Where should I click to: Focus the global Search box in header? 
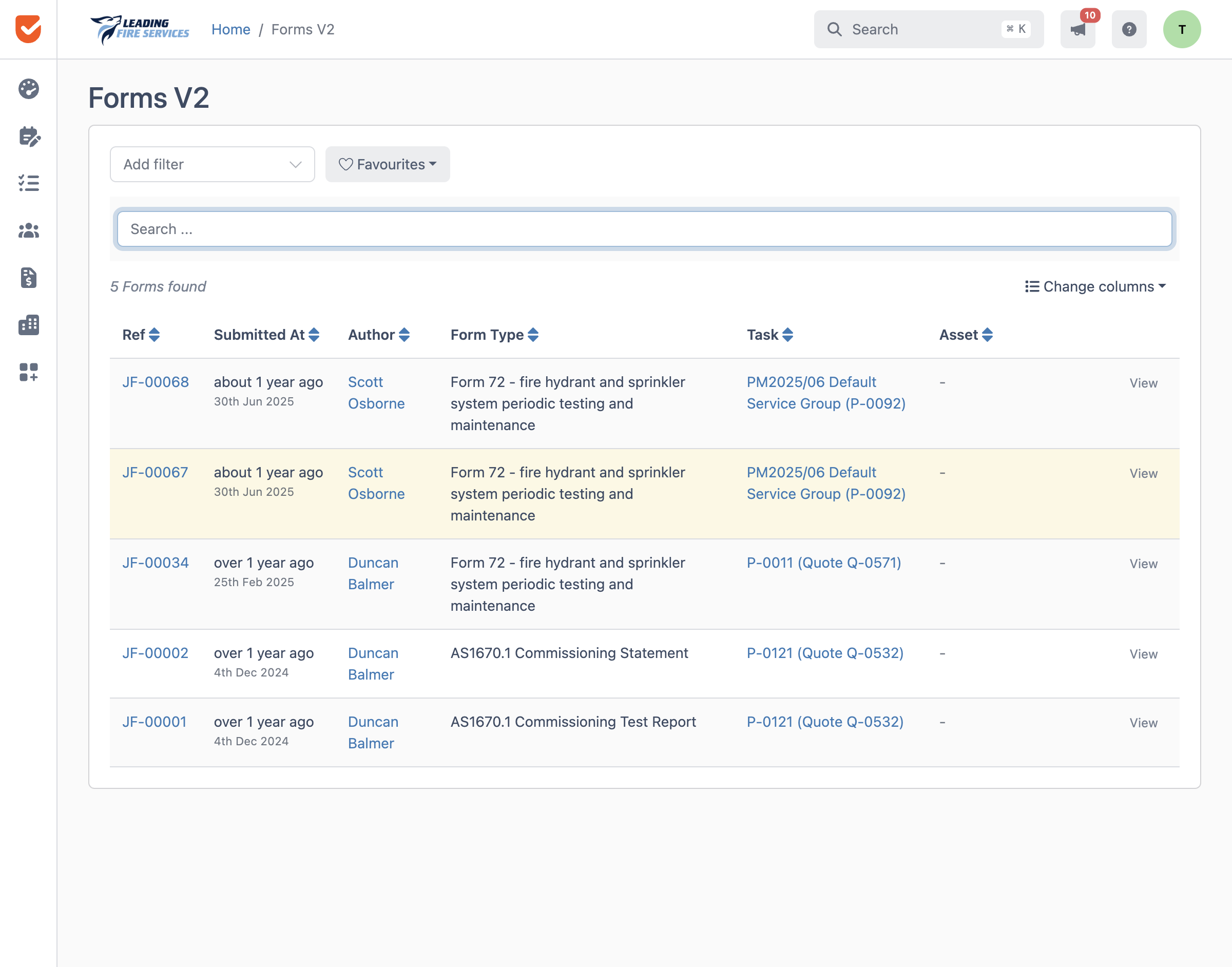click(929, 29)
